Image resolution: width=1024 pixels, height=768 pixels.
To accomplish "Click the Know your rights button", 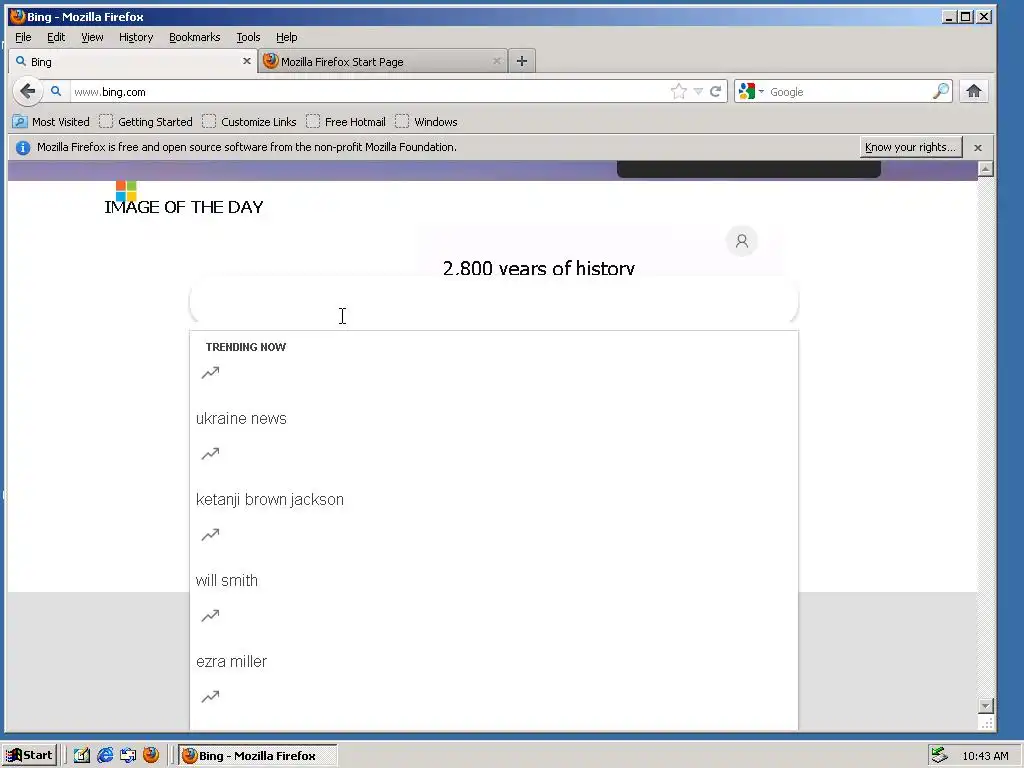I will (x=910, y=147).
